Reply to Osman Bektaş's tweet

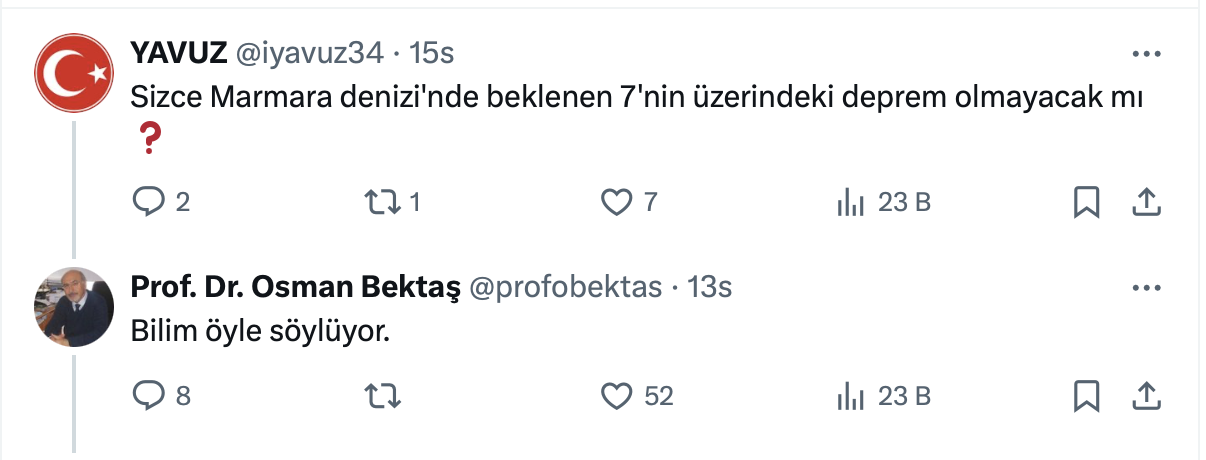click(149, 396)
